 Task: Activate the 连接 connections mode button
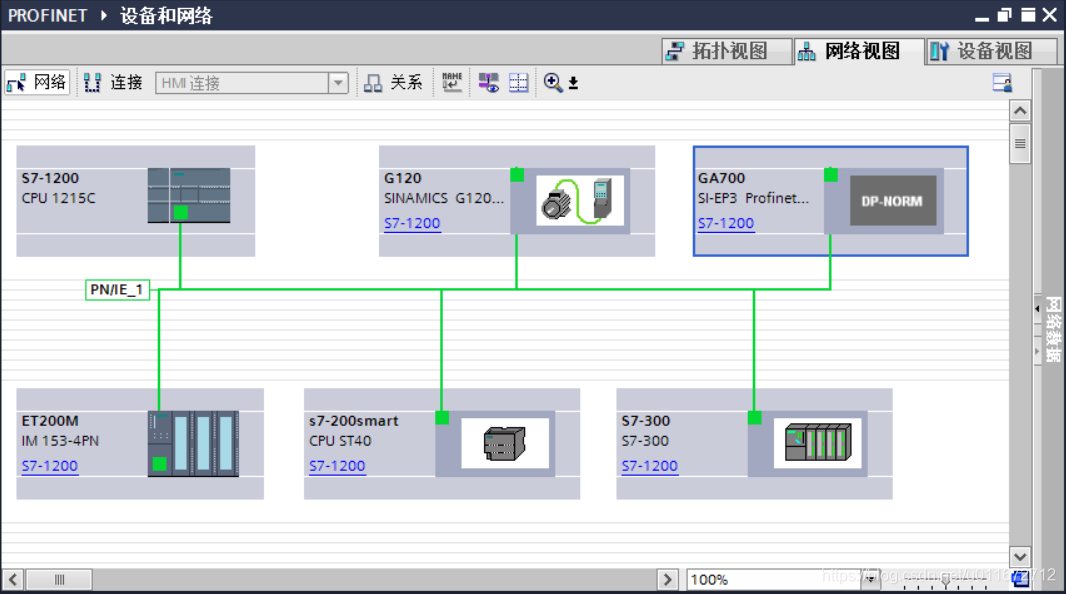pyautogui.click(x=113, y=82)
